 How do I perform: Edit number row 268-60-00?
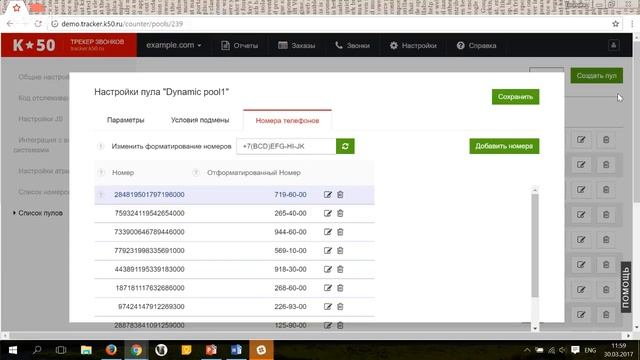click(x=327, y=288)
